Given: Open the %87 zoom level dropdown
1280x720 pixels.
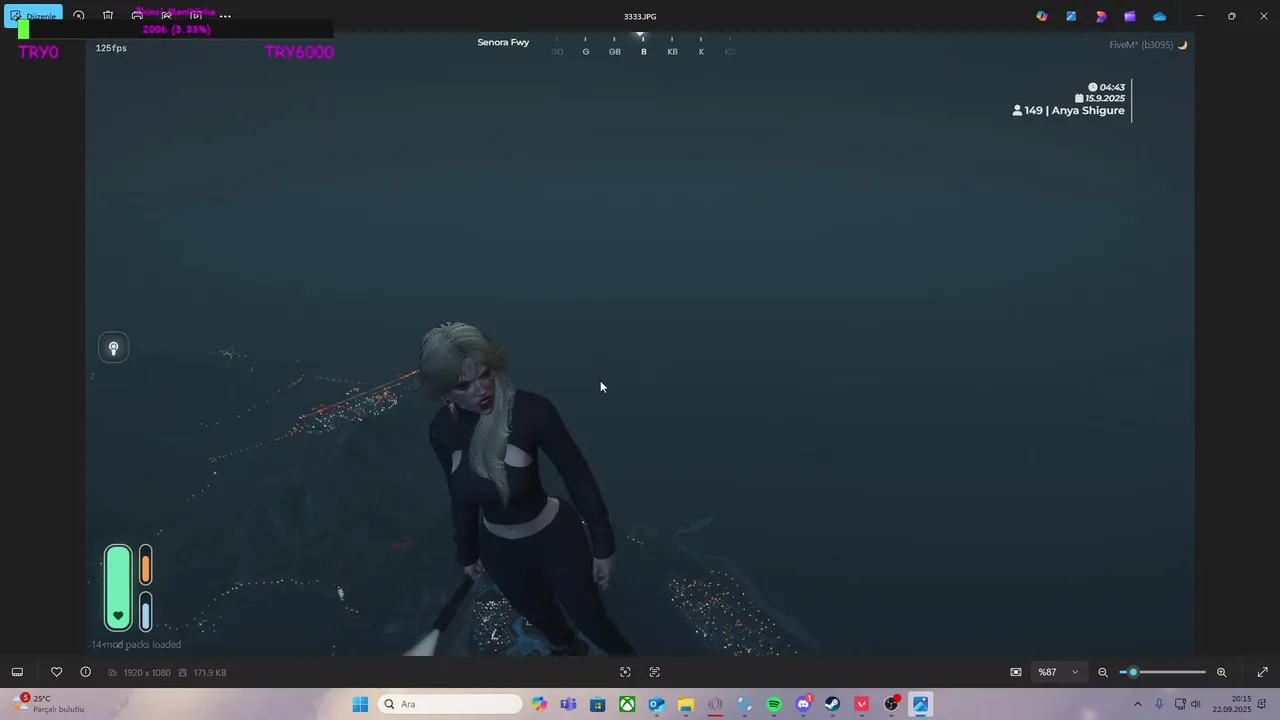Looking at the screenshot, I should pyautogui.click(x=1058, y=672).
